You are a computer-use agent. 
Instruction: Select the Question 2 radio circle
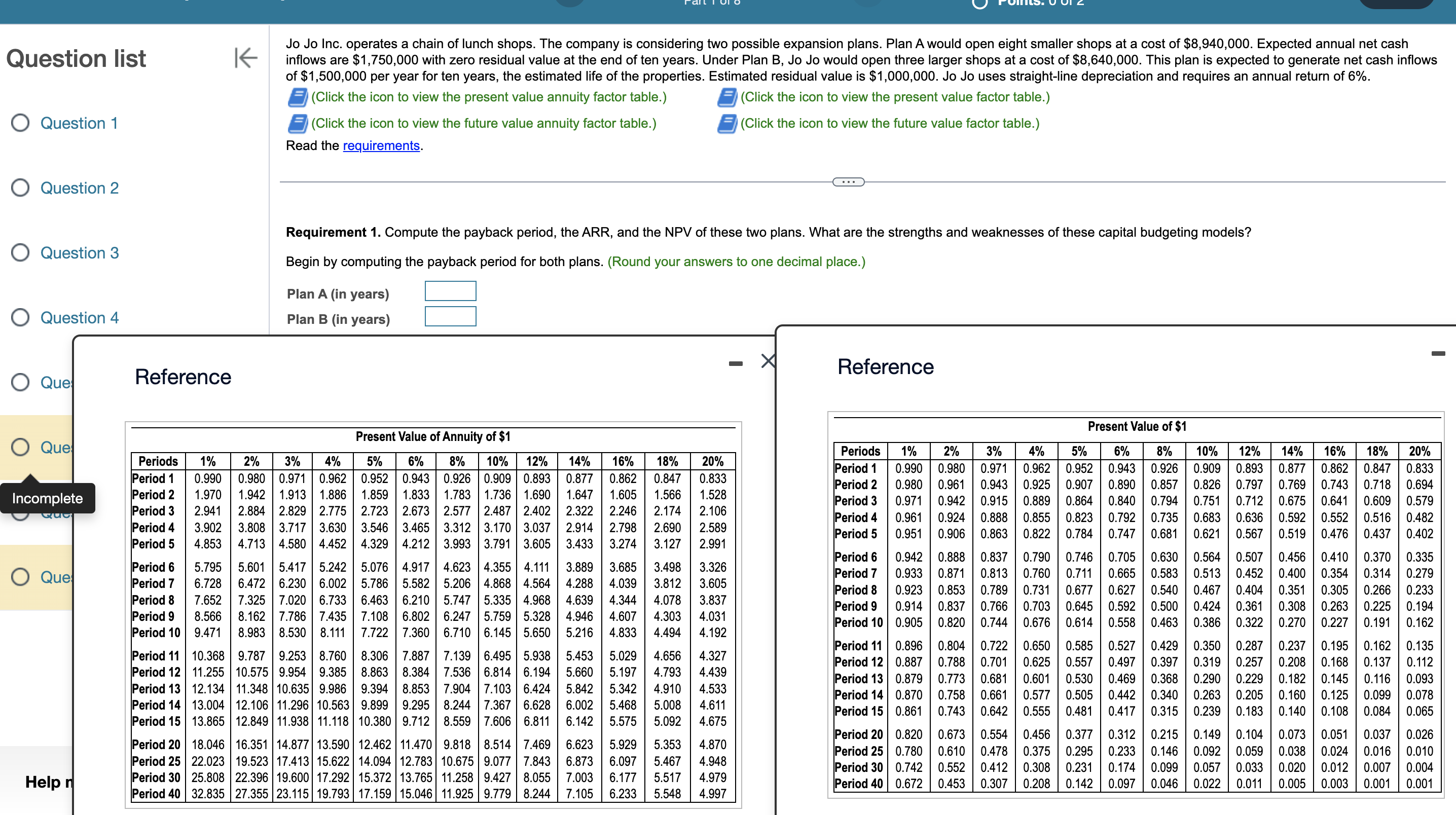(x=20, y=188)
